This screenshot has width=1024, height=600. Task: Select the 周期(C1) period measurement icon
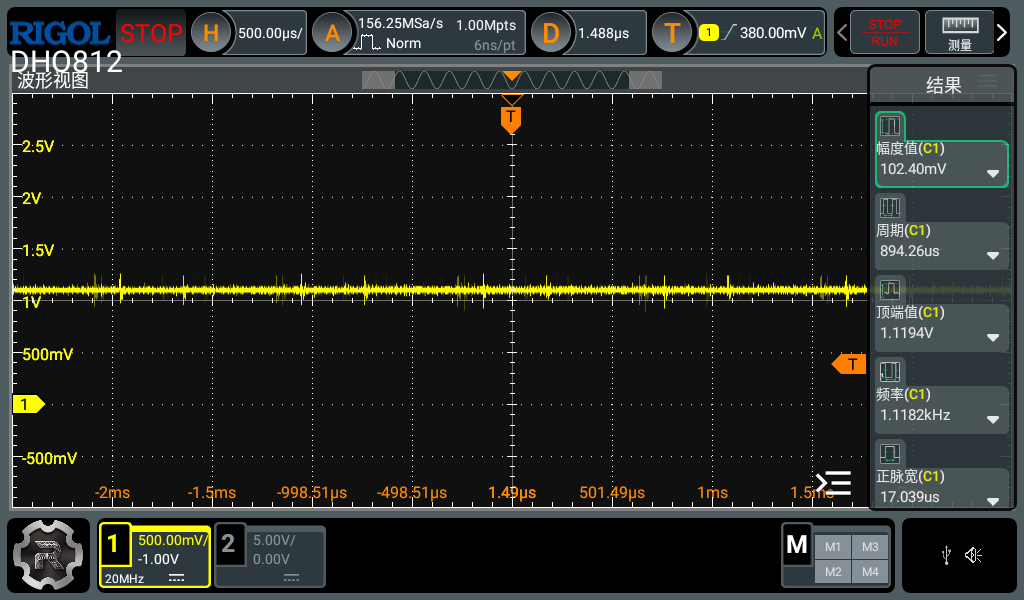pyautogui.click(x=889, y=208)
